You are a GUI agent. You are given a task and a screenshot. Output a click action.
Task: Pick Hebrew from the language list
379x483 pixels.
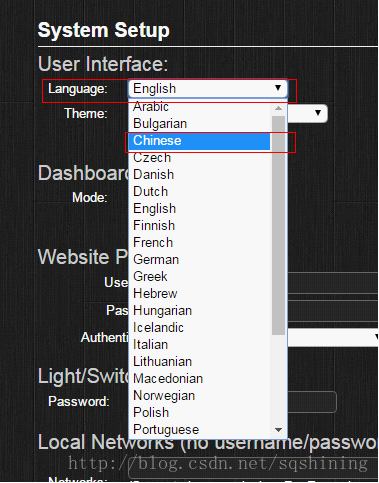199,294
